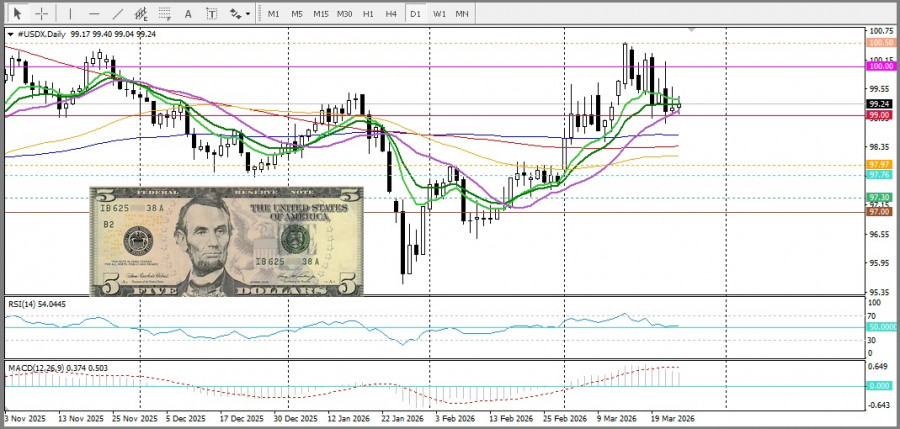Toggle the active D1 timeframe button

point(415,14)
